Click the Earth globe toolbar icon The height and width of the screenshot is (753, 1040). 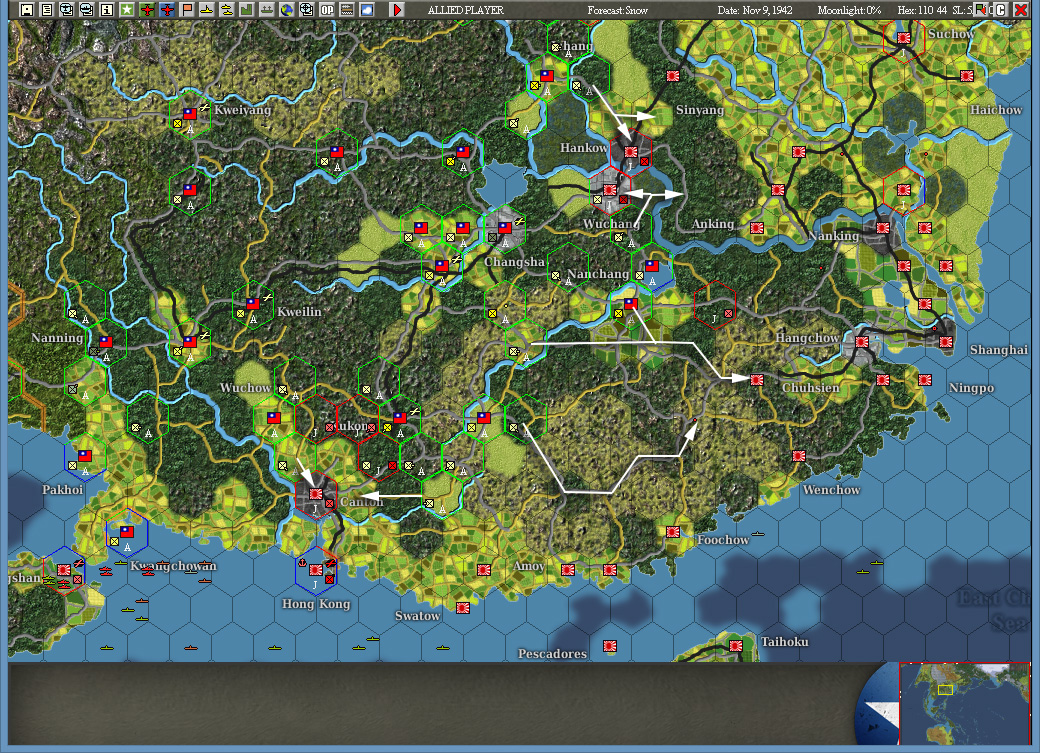tap(287, 9)
